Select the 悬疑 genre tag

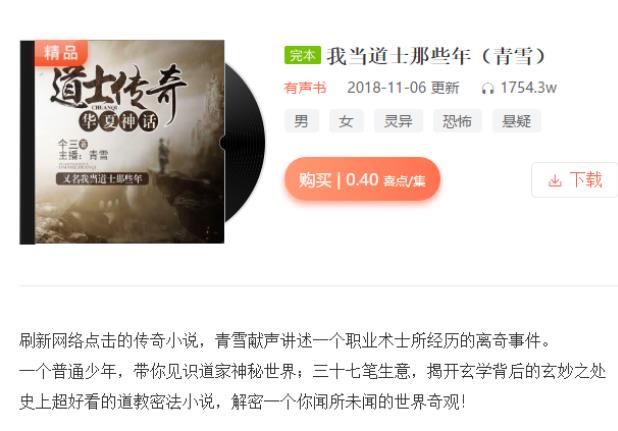click(516, 121)
